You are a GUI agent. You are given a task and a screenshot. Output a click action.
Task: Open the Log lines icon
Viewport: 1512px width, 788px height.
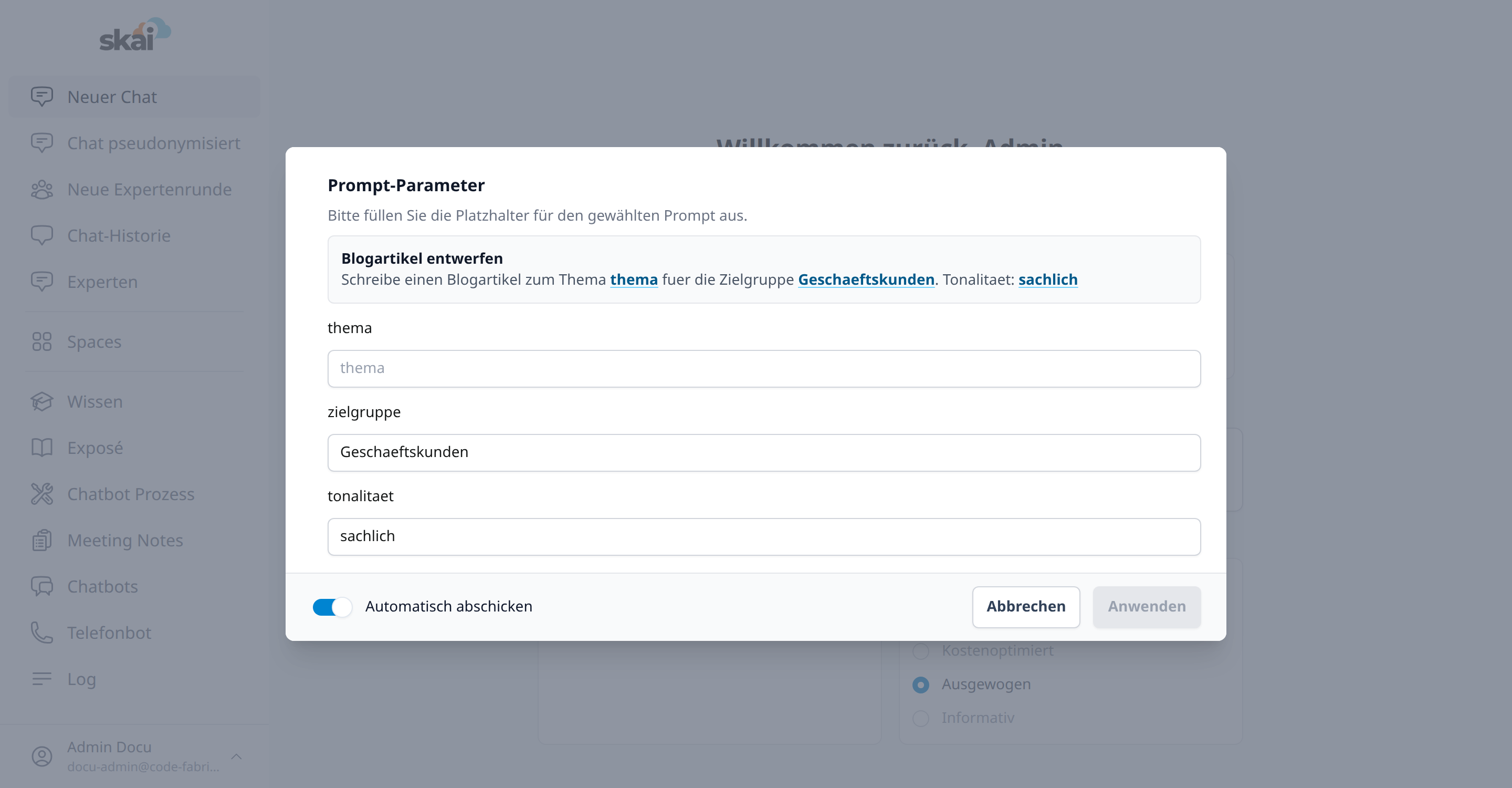click(41, 679)
